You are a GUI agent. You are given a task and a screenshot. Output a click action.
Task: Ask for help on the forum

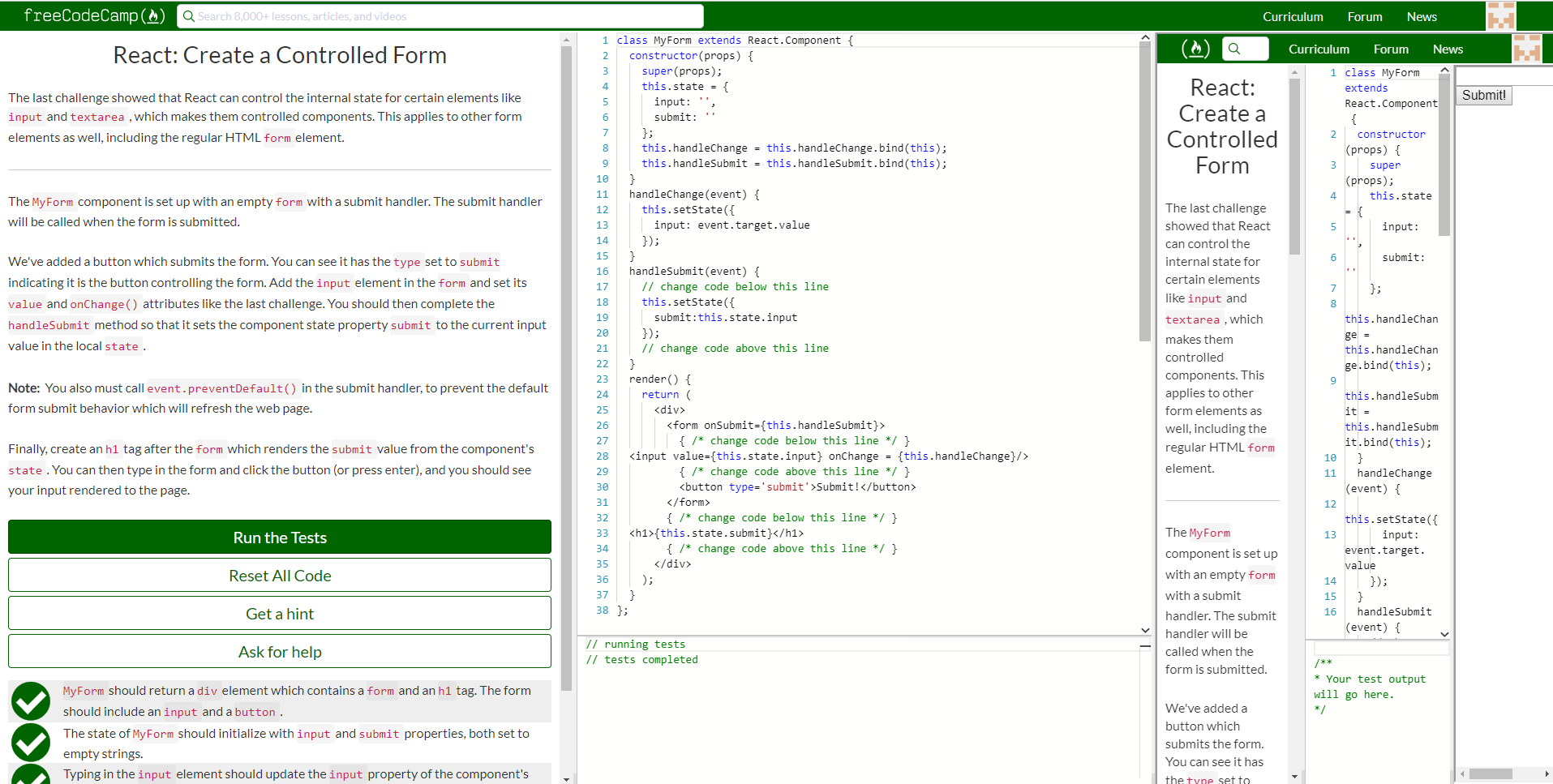click(279, 651)
